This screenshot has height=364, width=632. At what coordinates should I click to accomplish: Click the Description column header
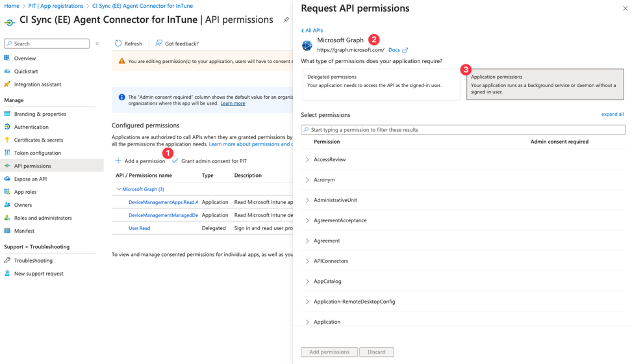click(248, 175)
